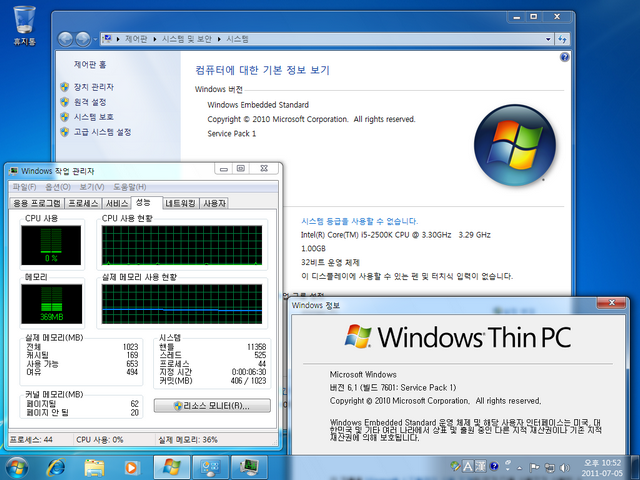Open the Recycle Bin (휴지통) desktop icon
The width and height of the screenshot is (640, 480).
(24, 24)
